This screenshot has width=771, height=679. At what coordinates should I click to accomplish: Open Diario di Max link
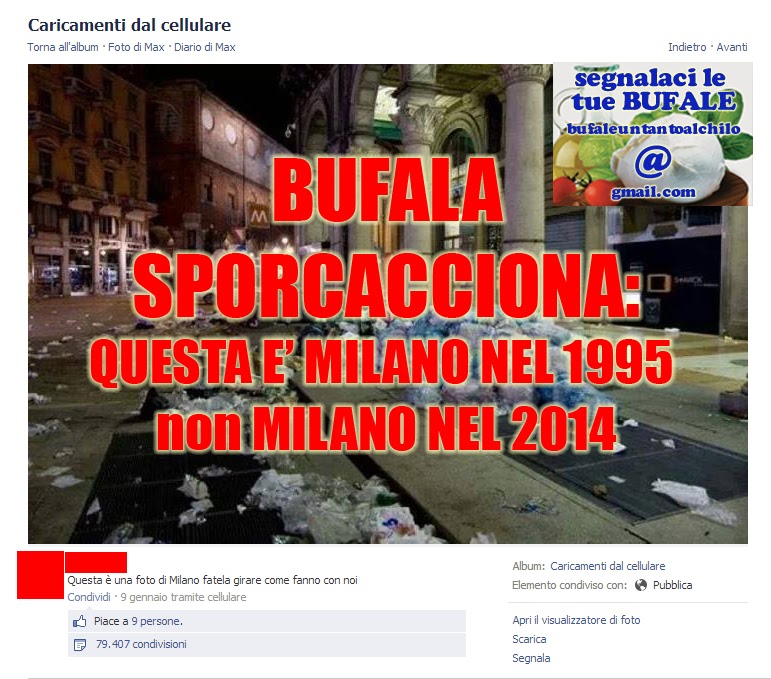tap(205, 47)
